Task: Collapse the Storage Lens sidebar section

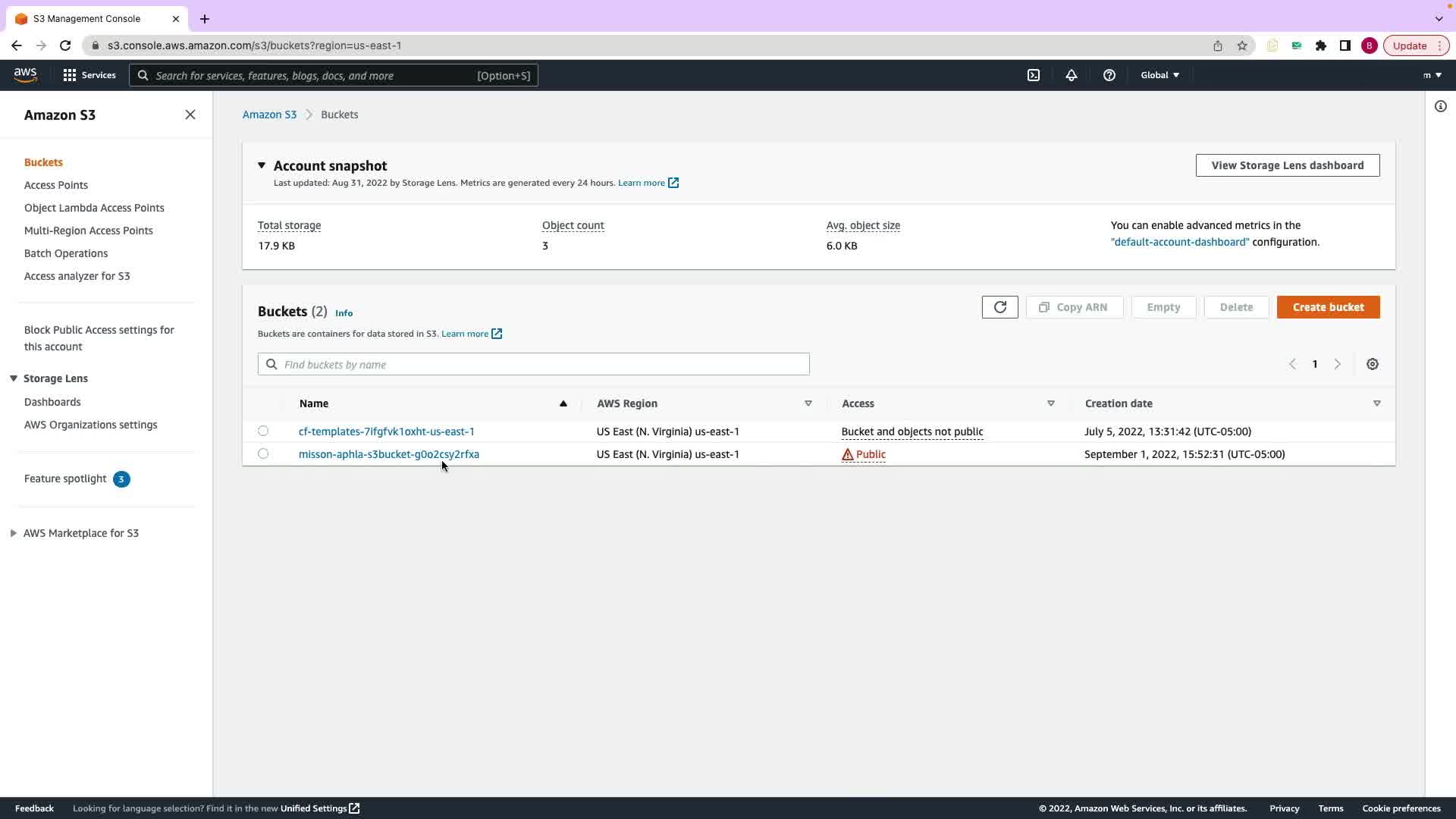Action: (x=14, y=378)
